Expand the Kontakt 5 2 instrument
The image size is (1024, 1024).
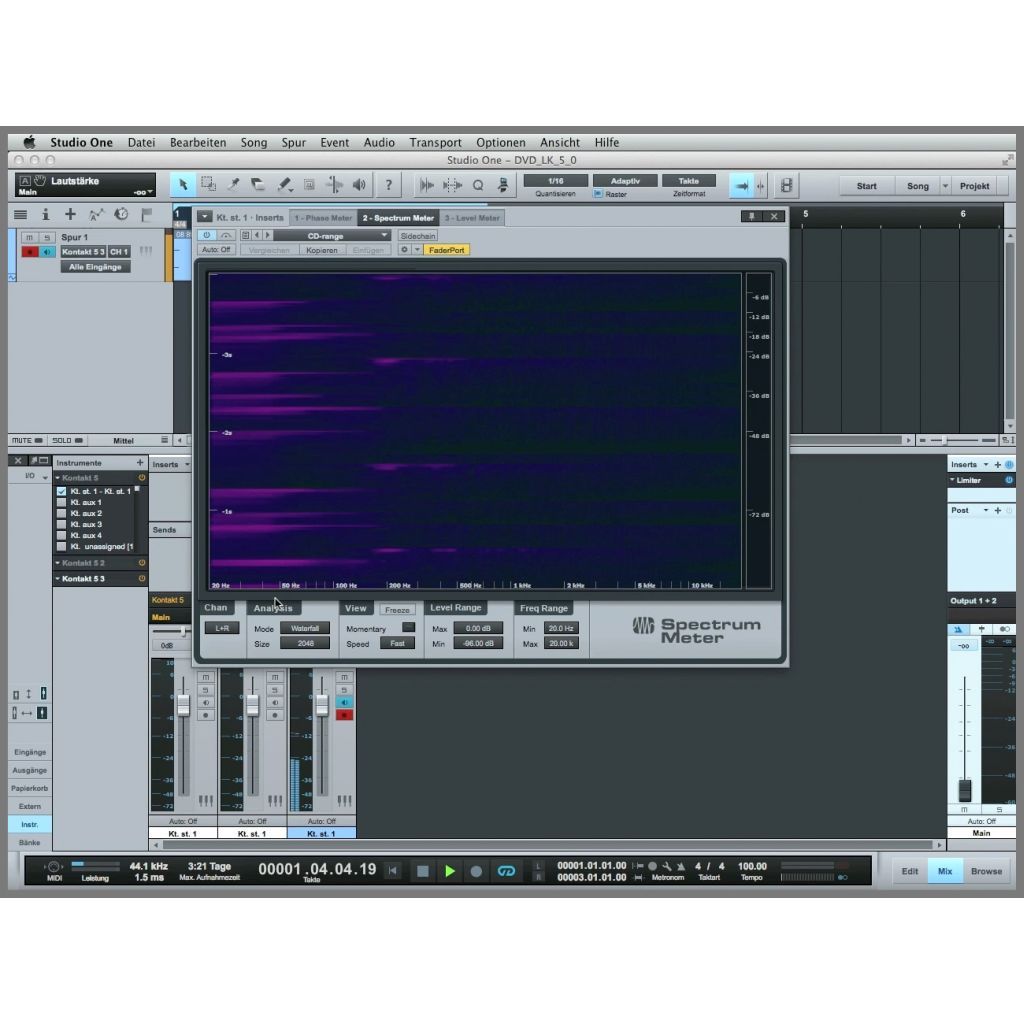pyautogui.click(x=57, y=563)
